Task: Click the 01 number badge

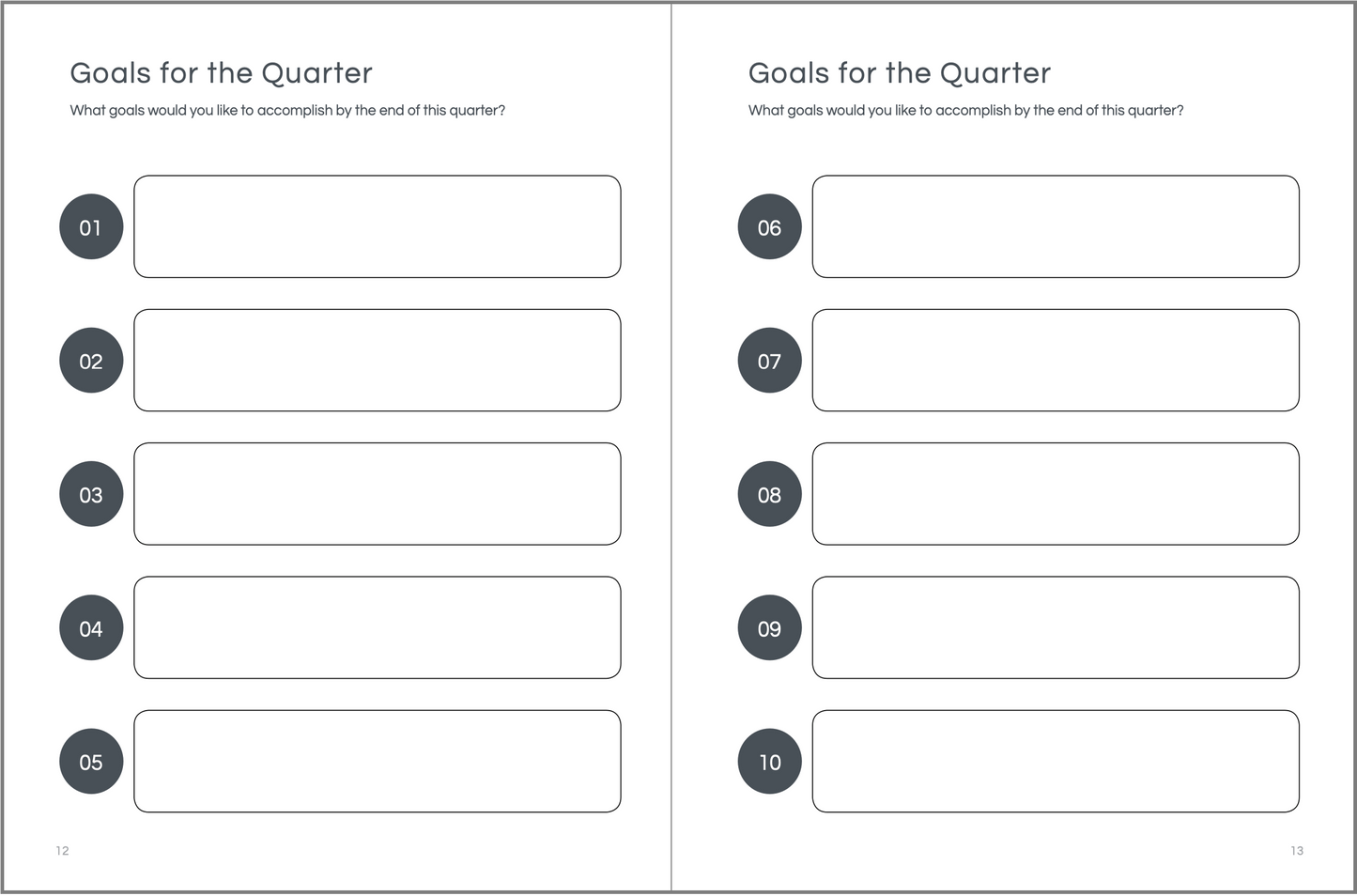Action: coord(91,227)
